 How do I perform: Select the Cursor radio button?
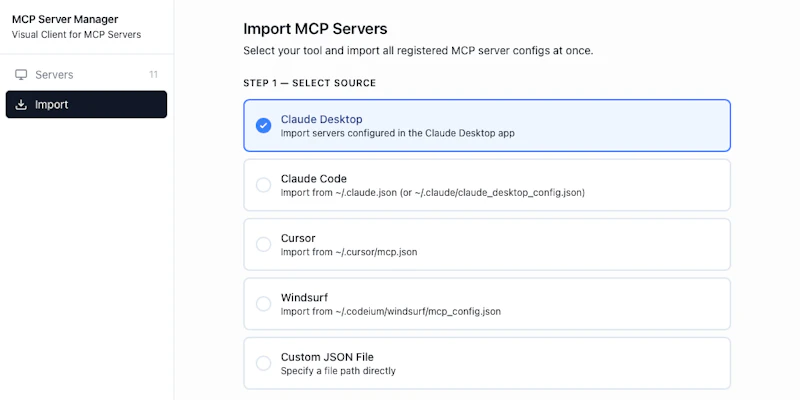point(263,244)
